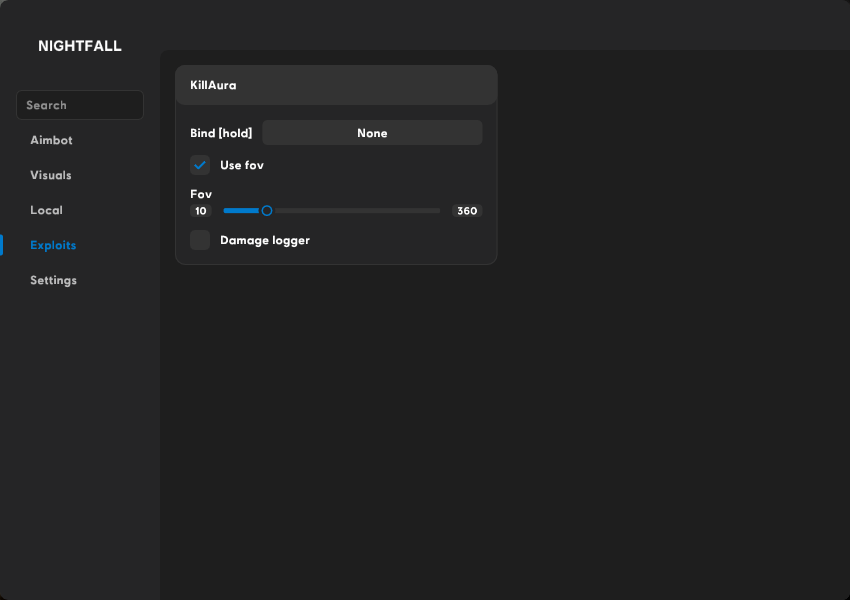Click the NIGHTFALL title logo

point(80,46)
